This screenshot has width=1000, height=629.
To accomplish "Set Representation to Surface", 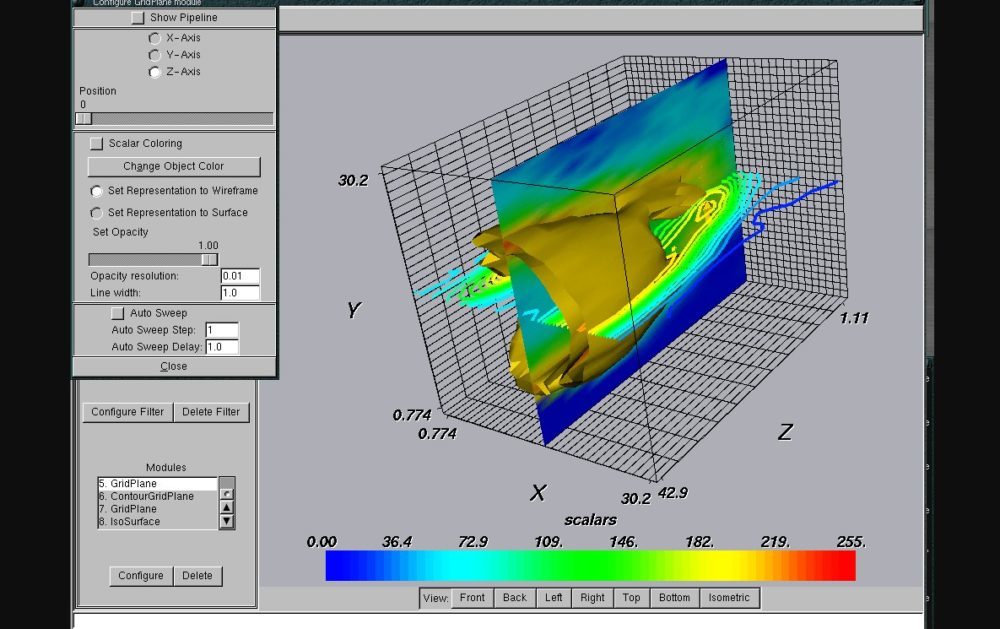I will coord(97,213).
